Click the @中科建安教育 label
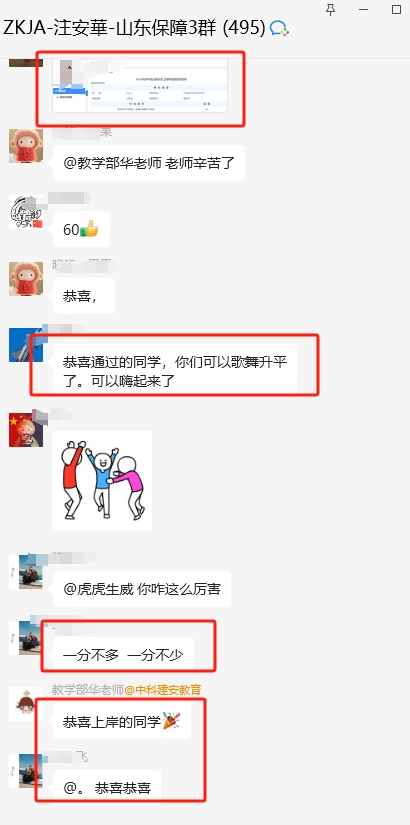The image size is (410, 825). [x=163, y=689]
